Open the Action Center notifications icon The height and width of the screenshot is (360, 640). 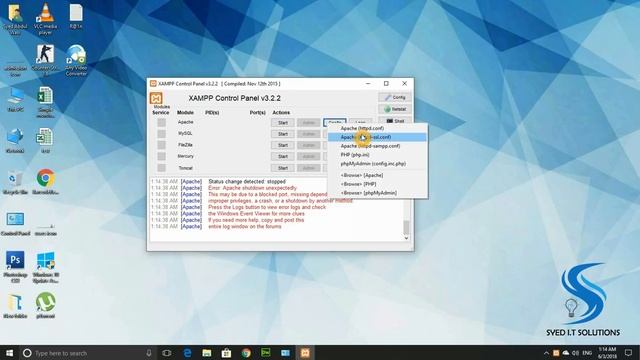[x=628, y=353]
